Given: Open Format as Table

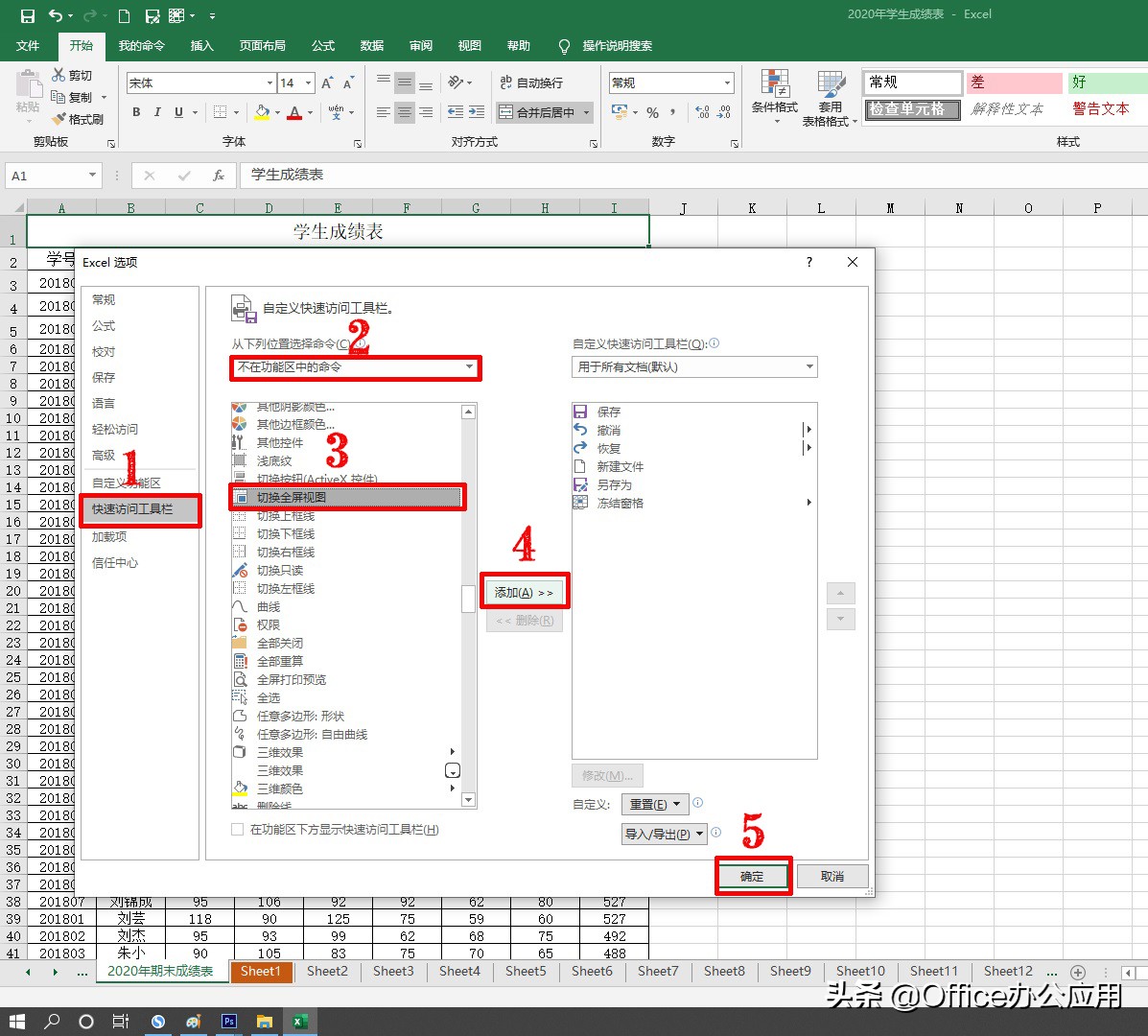Looking at the screenshot, I should 830,98.
